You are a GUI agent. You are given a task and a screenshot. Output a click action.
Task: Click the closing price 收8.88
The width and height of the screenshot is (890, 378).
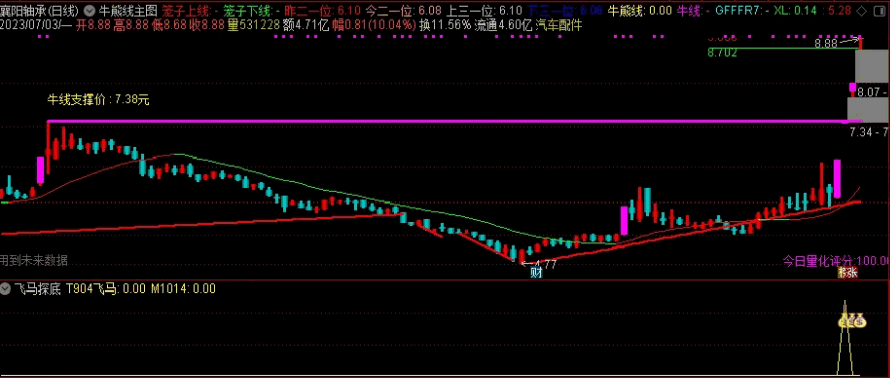pos(207,24)
